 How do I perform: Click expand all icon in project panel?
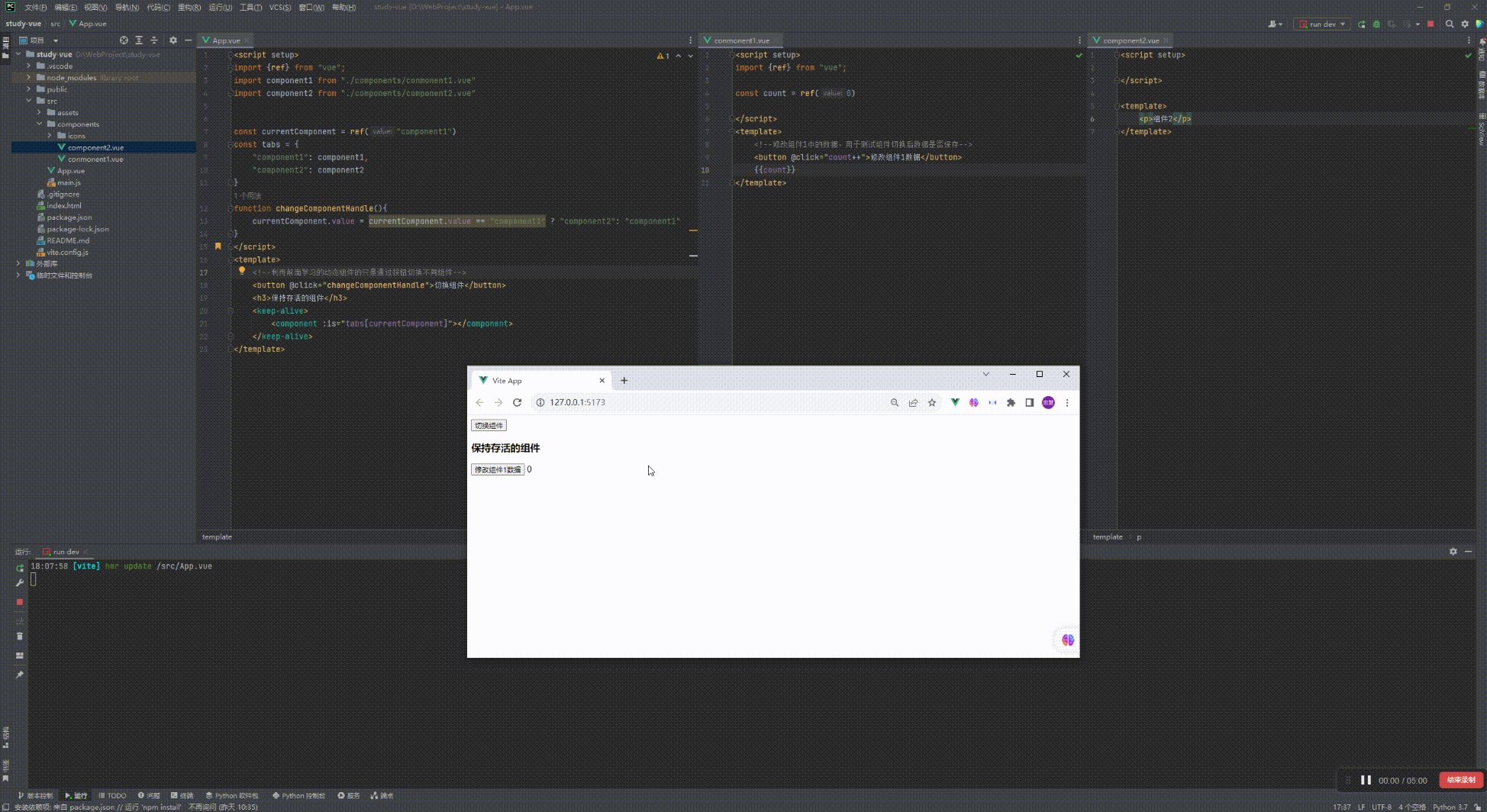[139, 40]
